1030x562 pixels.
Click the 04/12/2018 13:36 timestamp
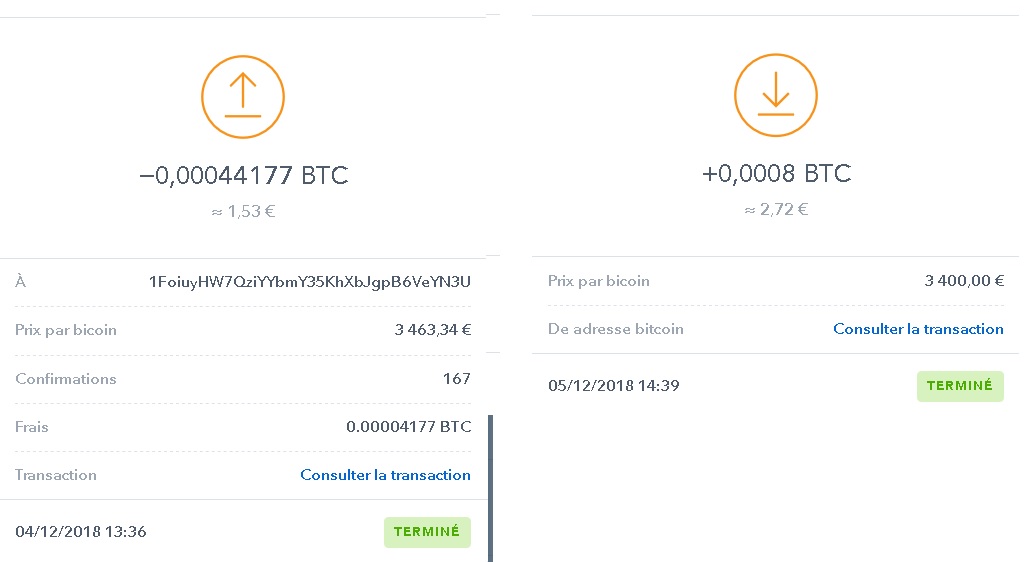pyautogui.click(x=81, y=532)
